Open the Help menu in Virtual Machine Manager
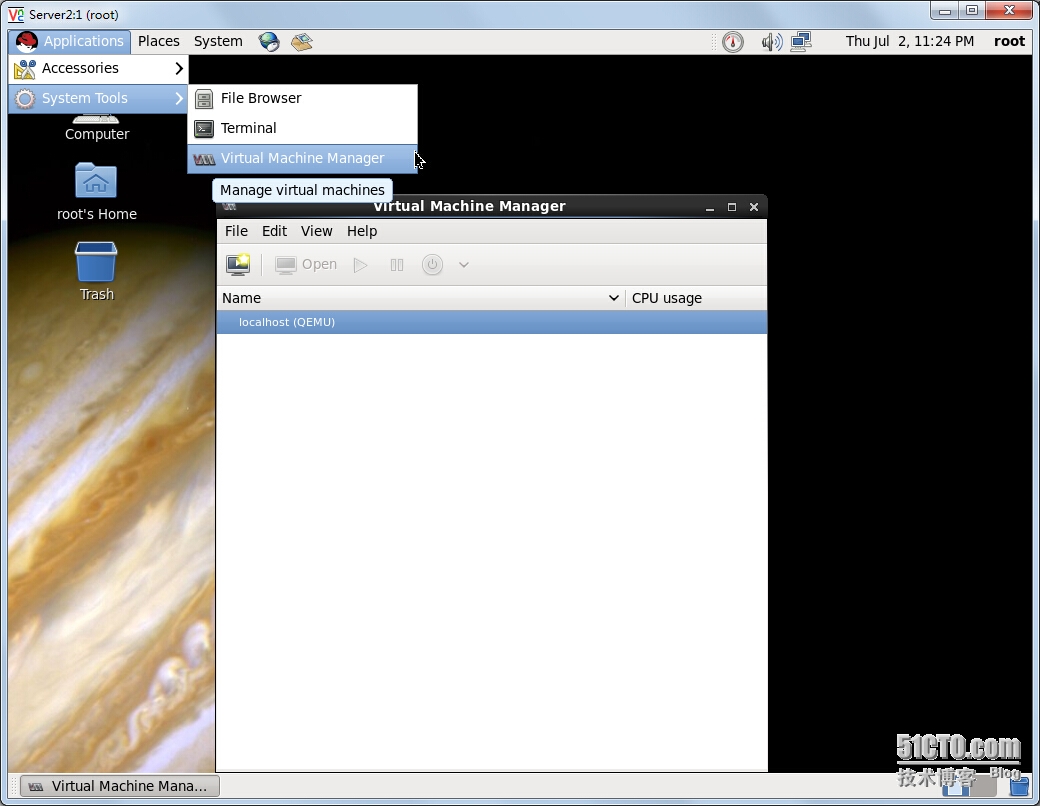This screenshot has width=1040, height=806. pyautogui.click(x=361, y=231)
